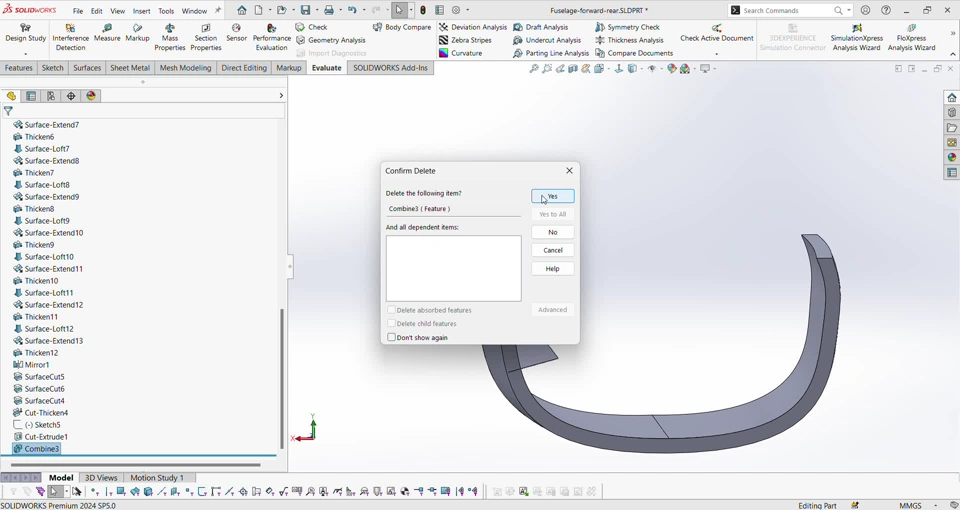Run the Check tool

311,27
